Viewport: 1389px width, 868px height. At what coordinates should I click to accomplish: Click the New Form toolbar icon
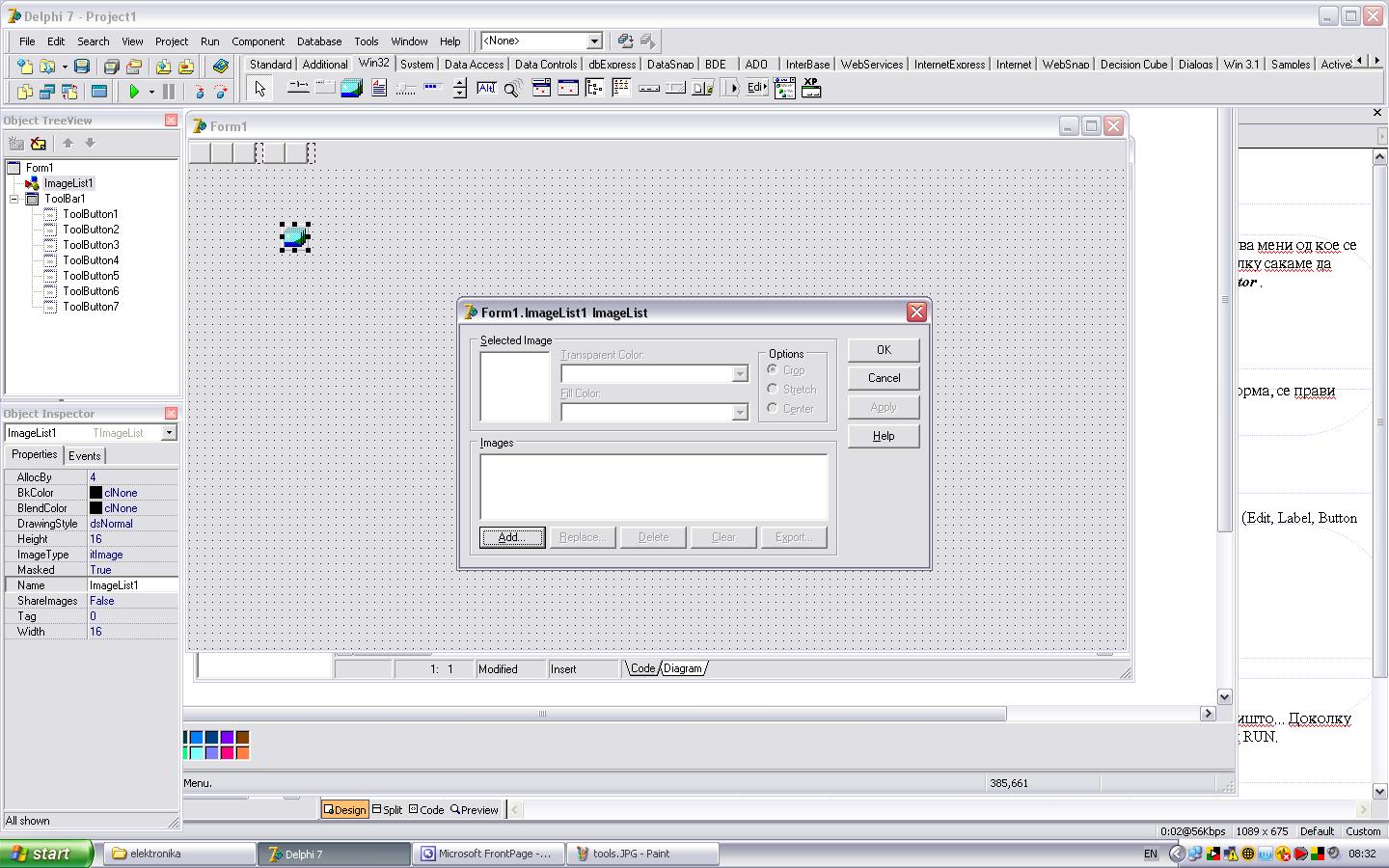pyautogui.click(x=98, y=92)
